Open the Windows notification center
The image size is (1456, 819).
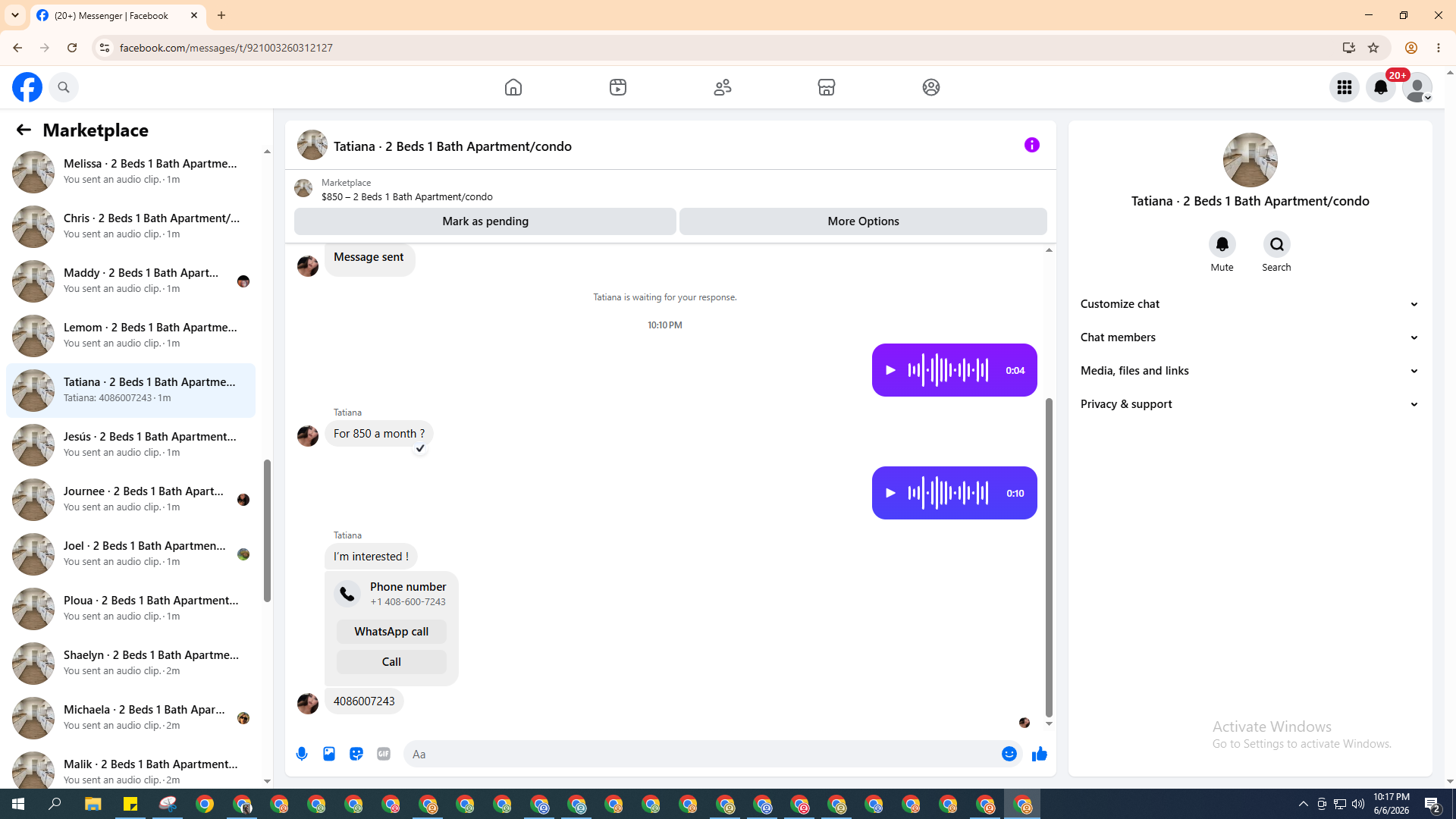(1432, 804)
